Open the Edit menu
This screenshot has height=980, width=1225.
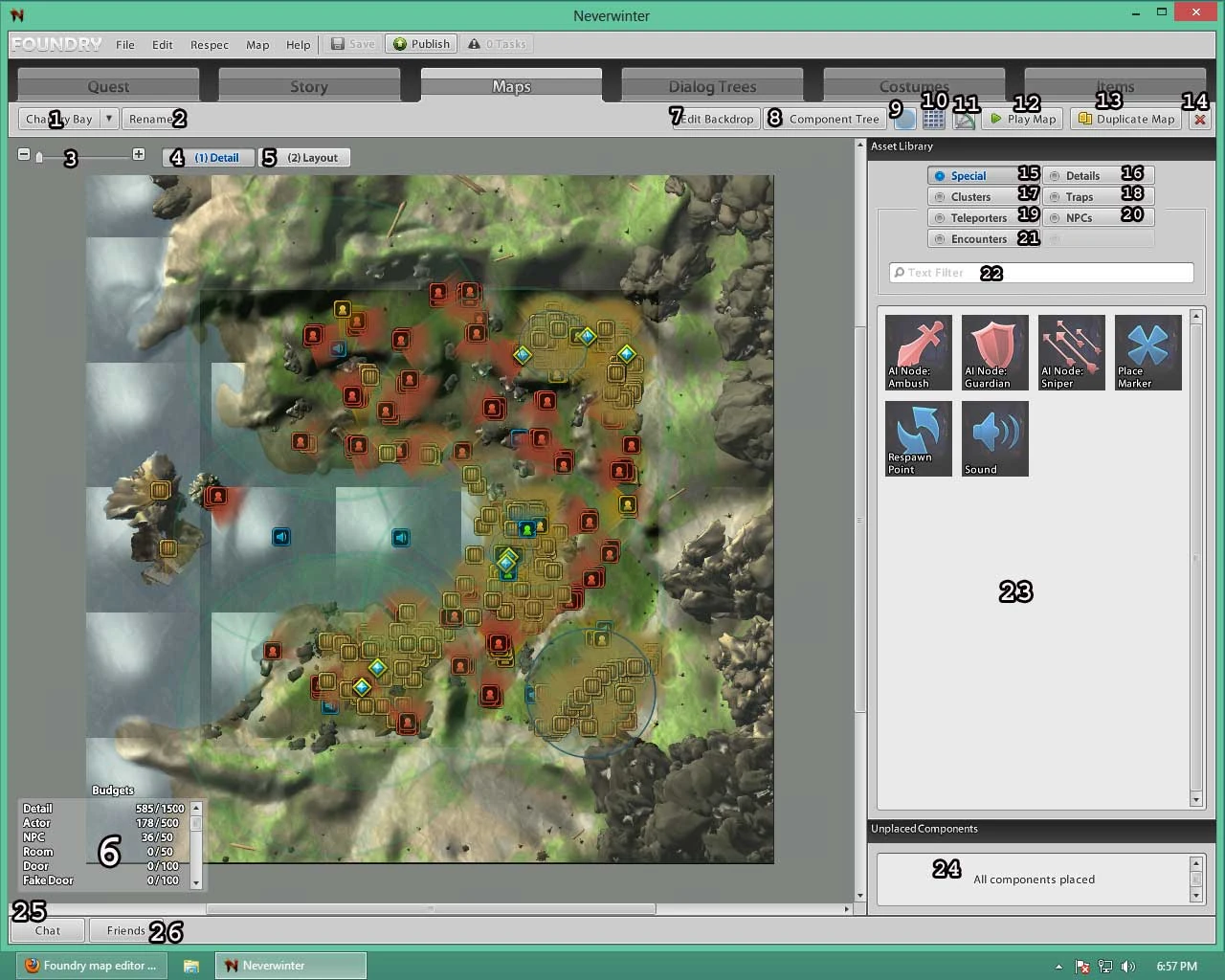163,44
